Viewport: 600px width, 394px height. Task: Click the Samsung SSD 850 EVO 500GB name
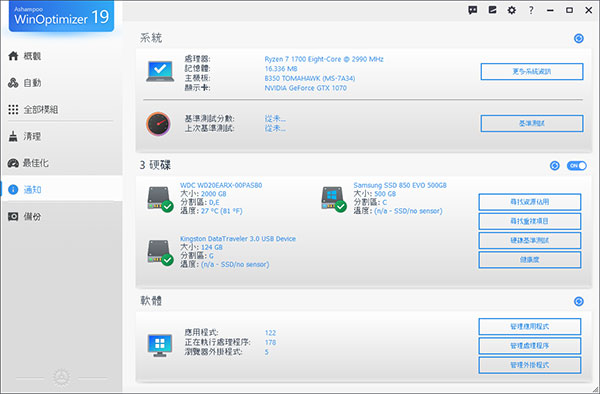pyautogui.click(x=400, y=185)
